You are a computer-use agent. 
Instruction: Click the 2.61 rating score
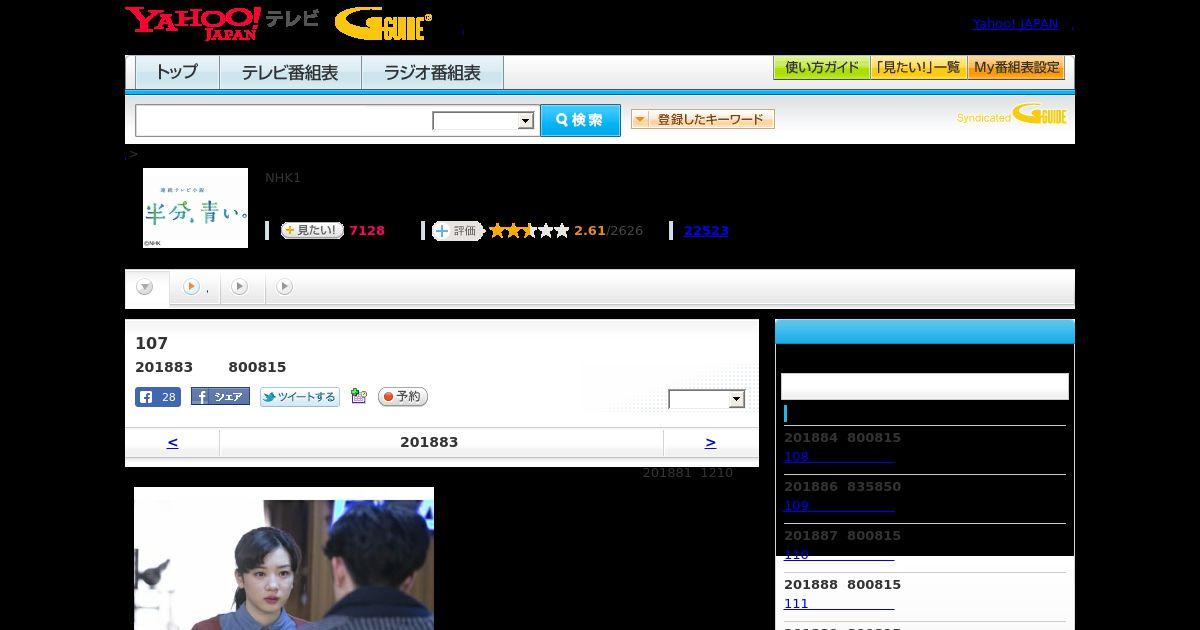590,231
